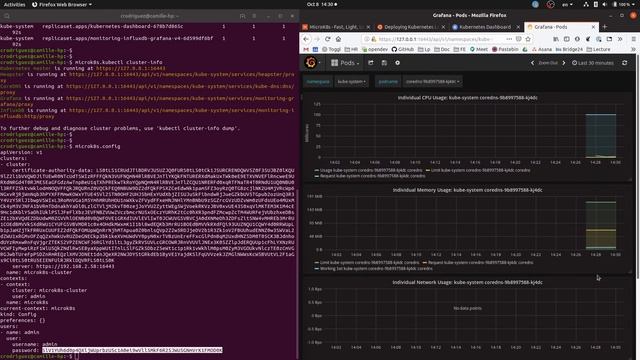Click the Firefox back arrow button
Screen dimensions: 640x360
coord(306,39)
